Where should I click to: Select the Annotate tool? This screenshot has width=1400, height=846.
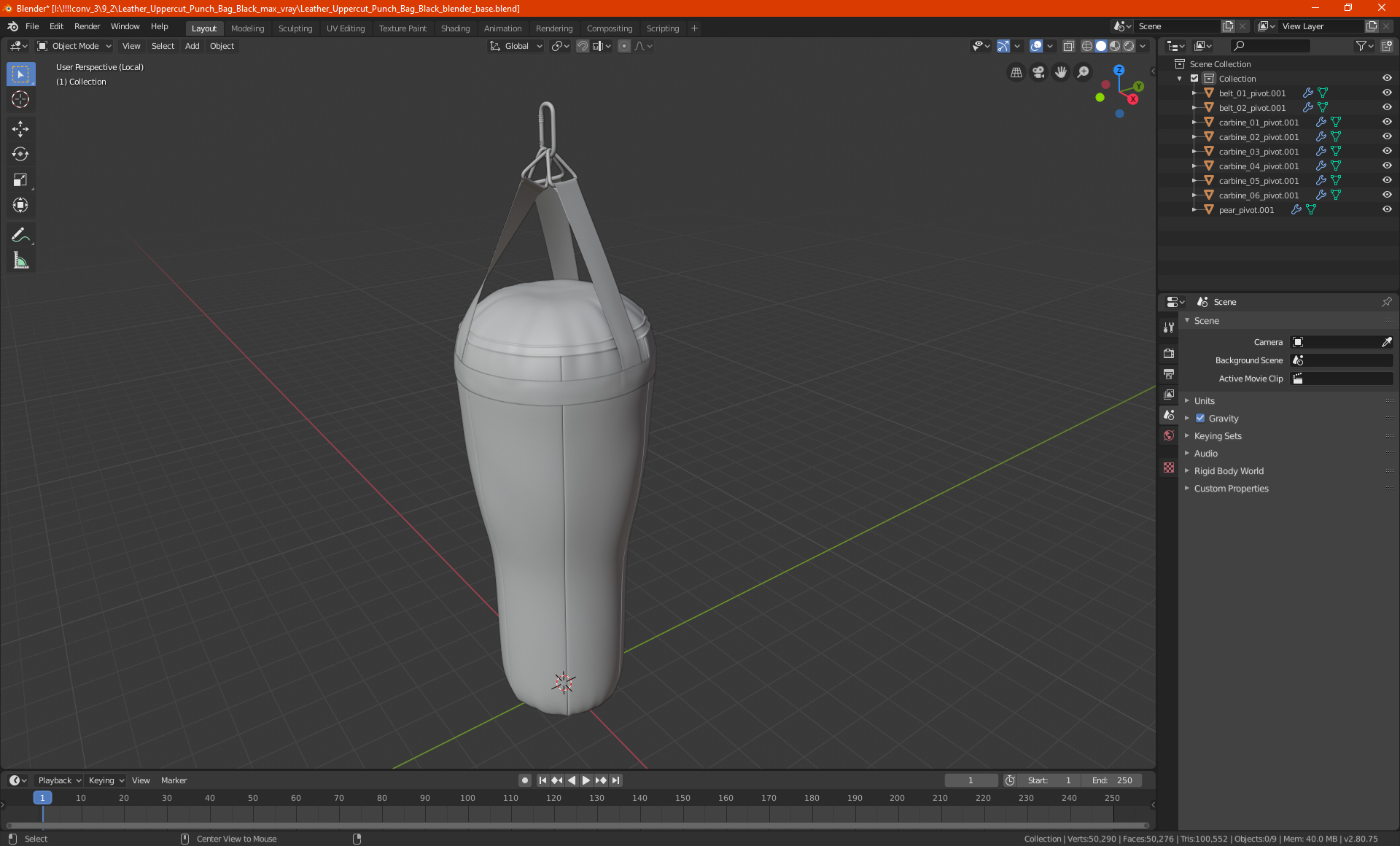[x=20, y=235]
